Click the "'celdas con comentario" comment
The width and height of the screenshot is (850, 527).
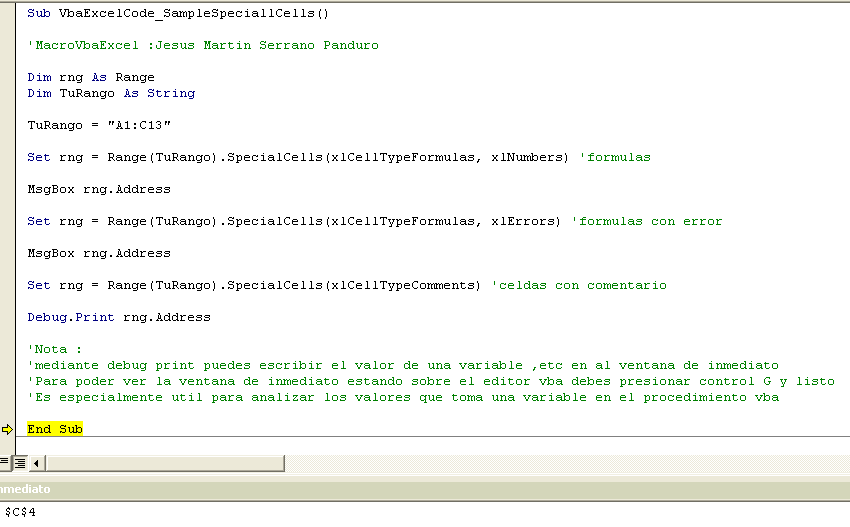tap(579, 285)
